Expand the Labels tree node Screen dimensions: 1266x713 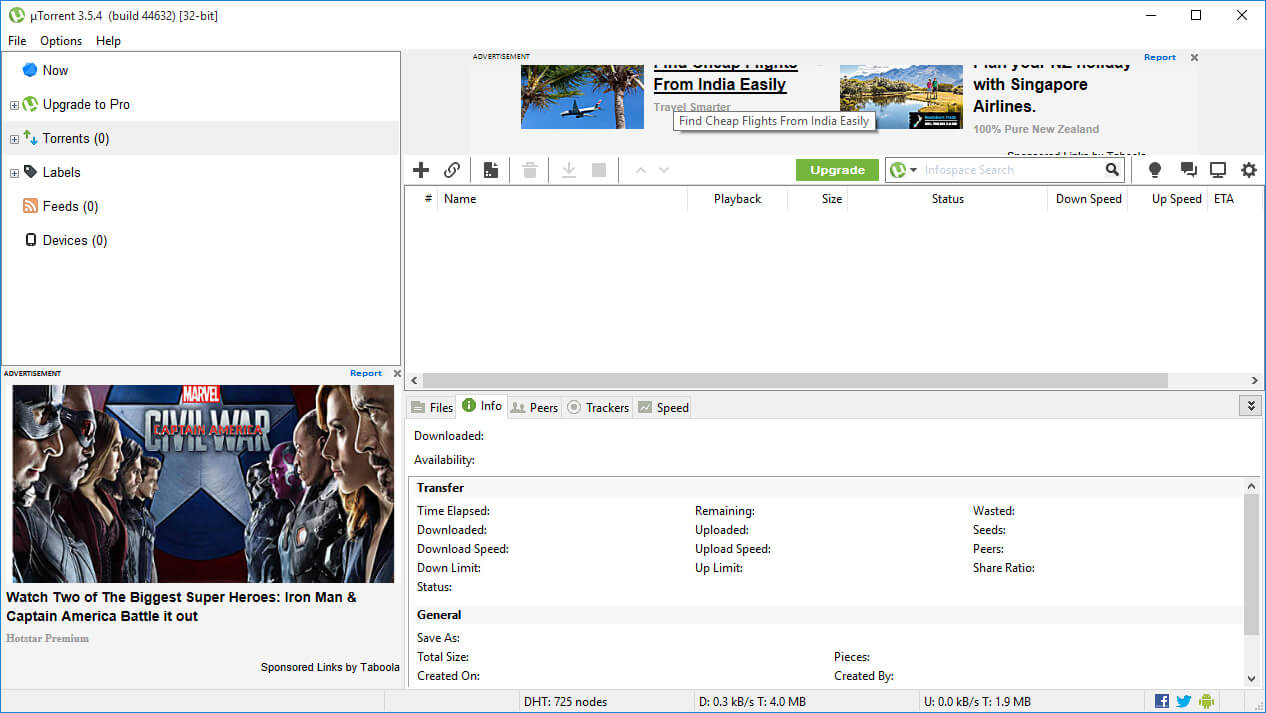click(x=14, y=173)
